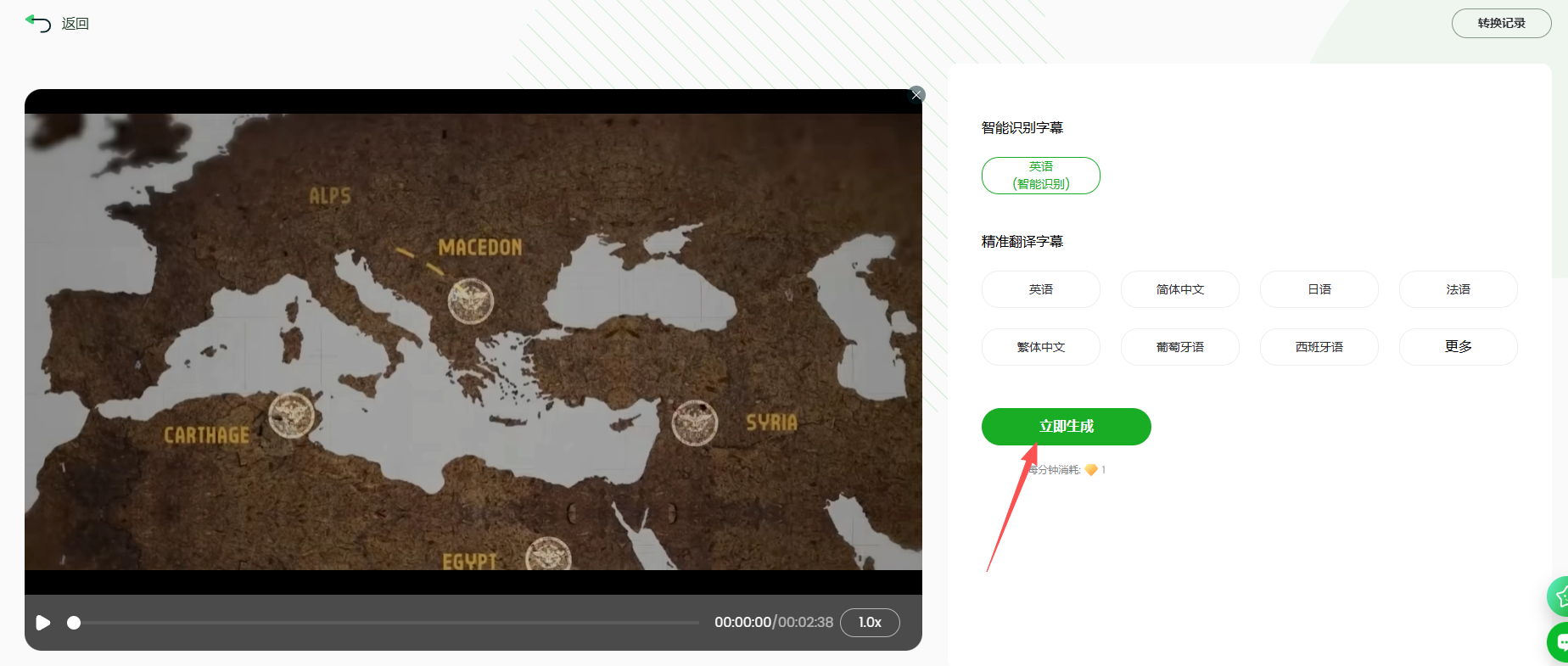Open the green chat support icon
Viewport: 1568px width, 666px height.
tap(1560, 642)
